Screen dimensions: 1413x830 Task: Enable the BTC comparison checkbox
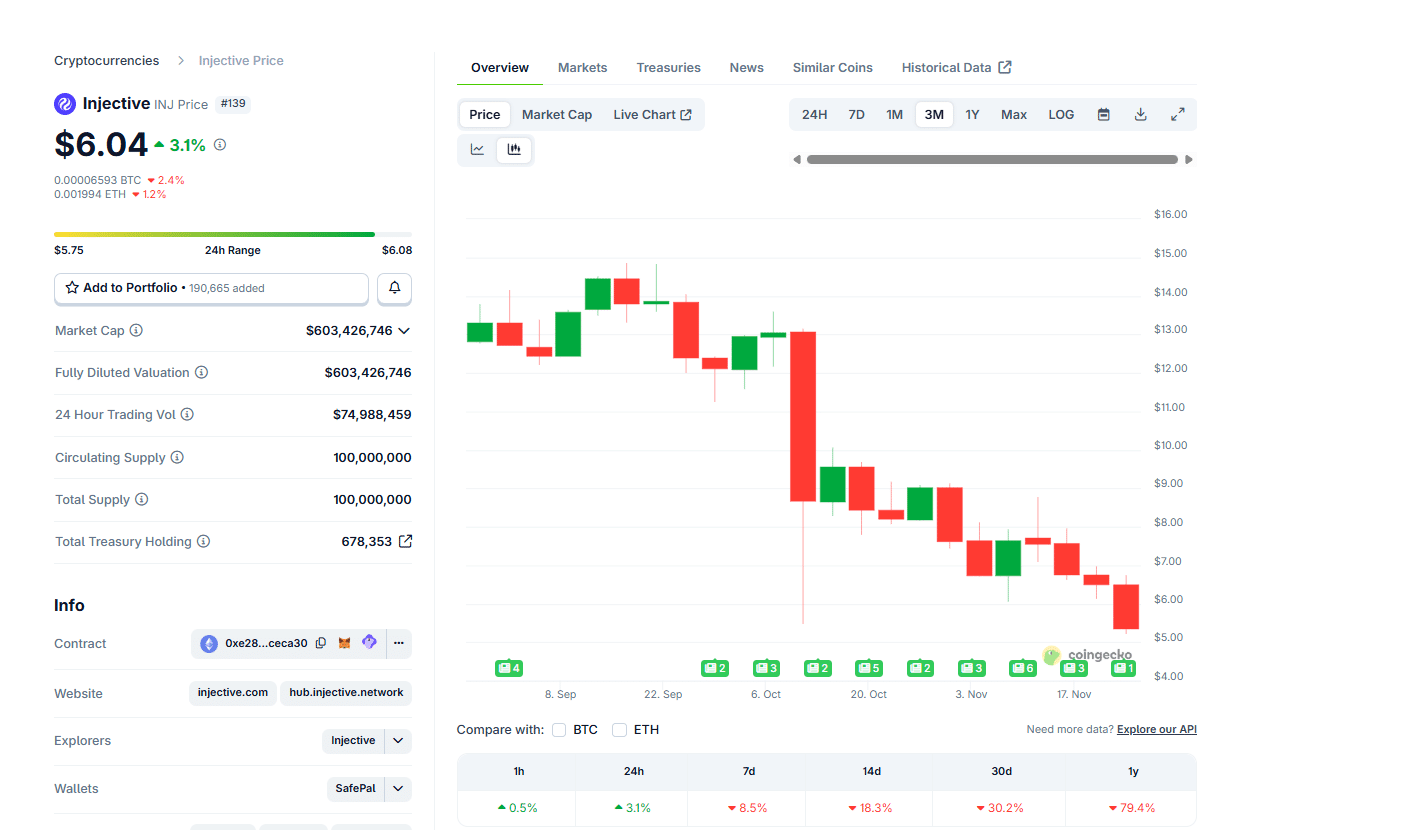click(559, 730)
